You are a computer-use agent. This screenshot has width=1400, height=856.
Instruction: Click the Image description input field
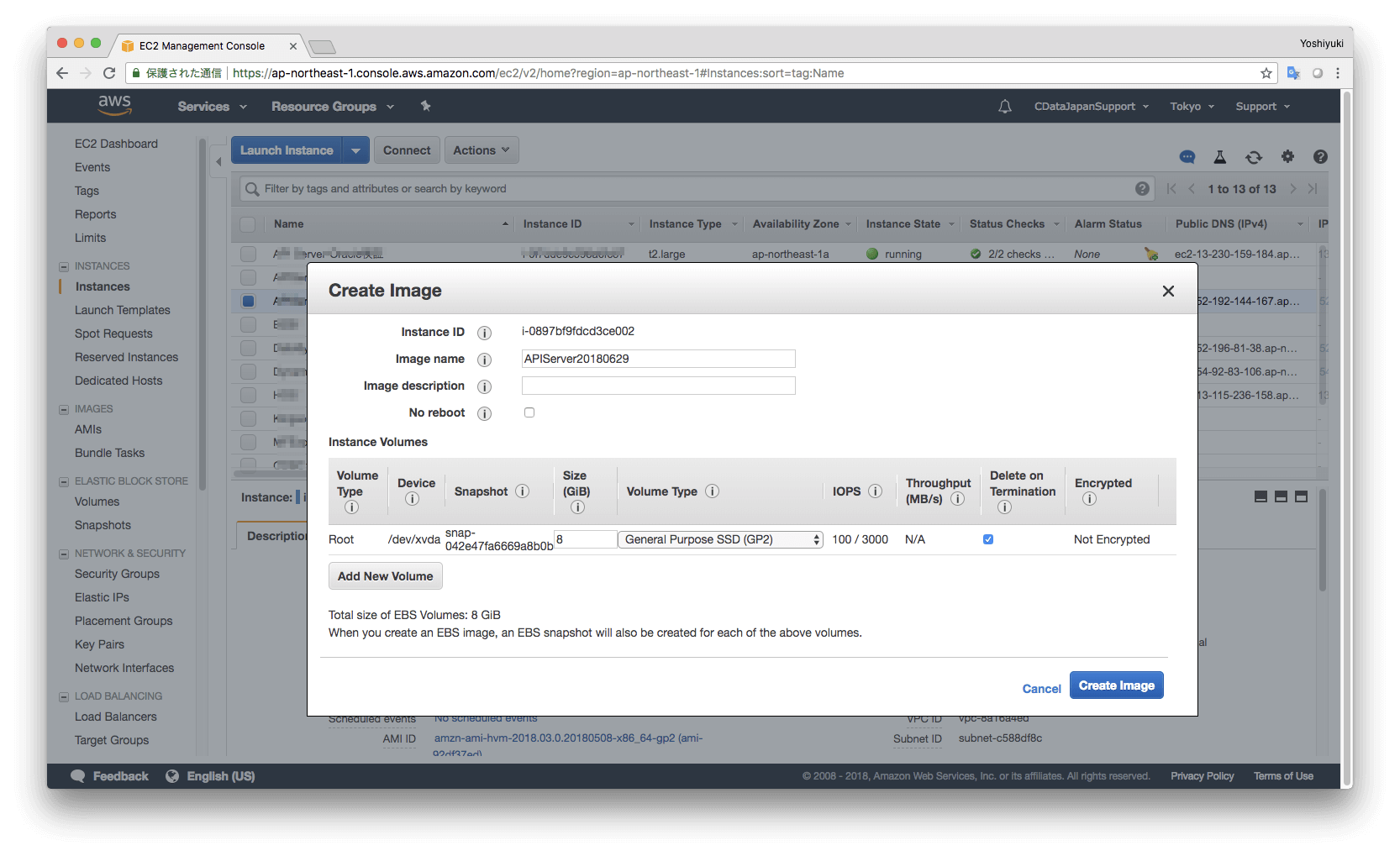click(659, 386)
